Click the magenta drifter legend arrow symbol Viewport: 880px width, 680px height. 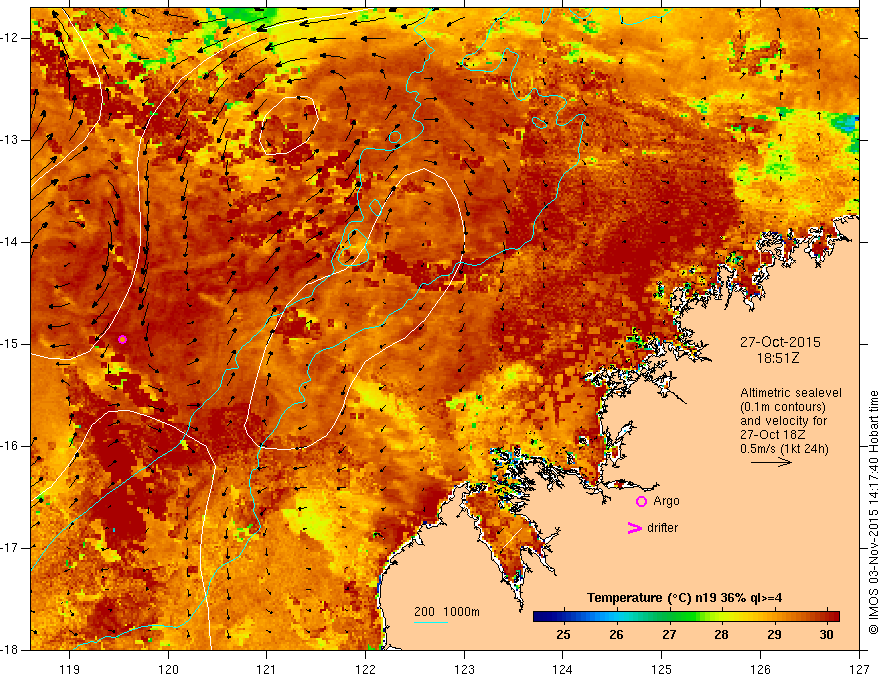tap(634, 528)
